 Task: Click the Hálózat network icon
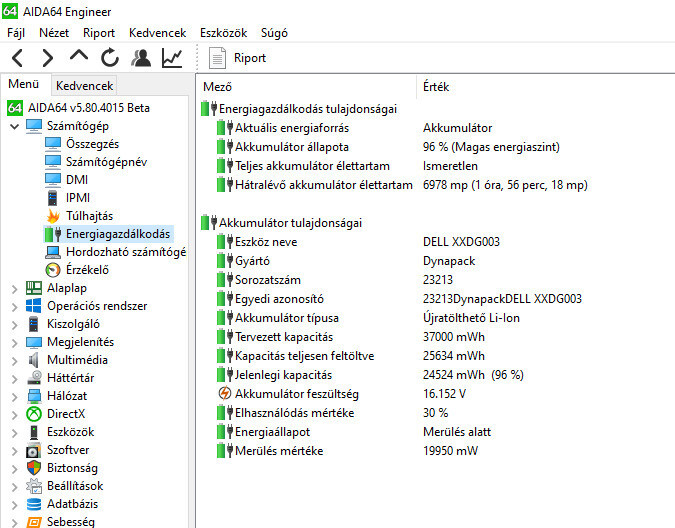(34, 396)
